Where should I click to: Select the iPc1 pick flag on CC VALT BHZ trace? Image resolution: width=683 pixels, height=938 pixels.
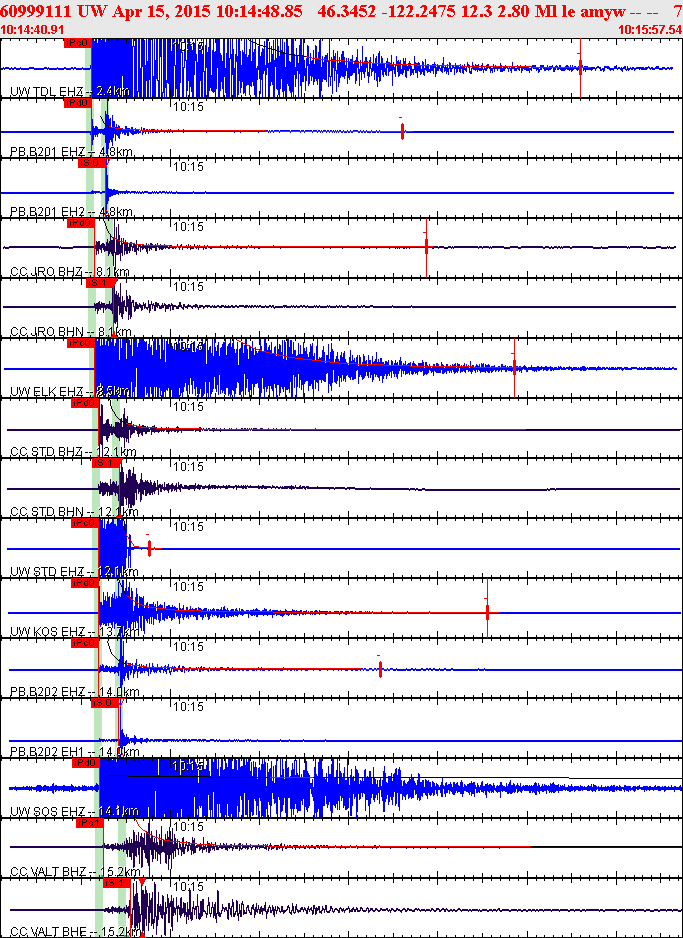(x=90, y=823)
